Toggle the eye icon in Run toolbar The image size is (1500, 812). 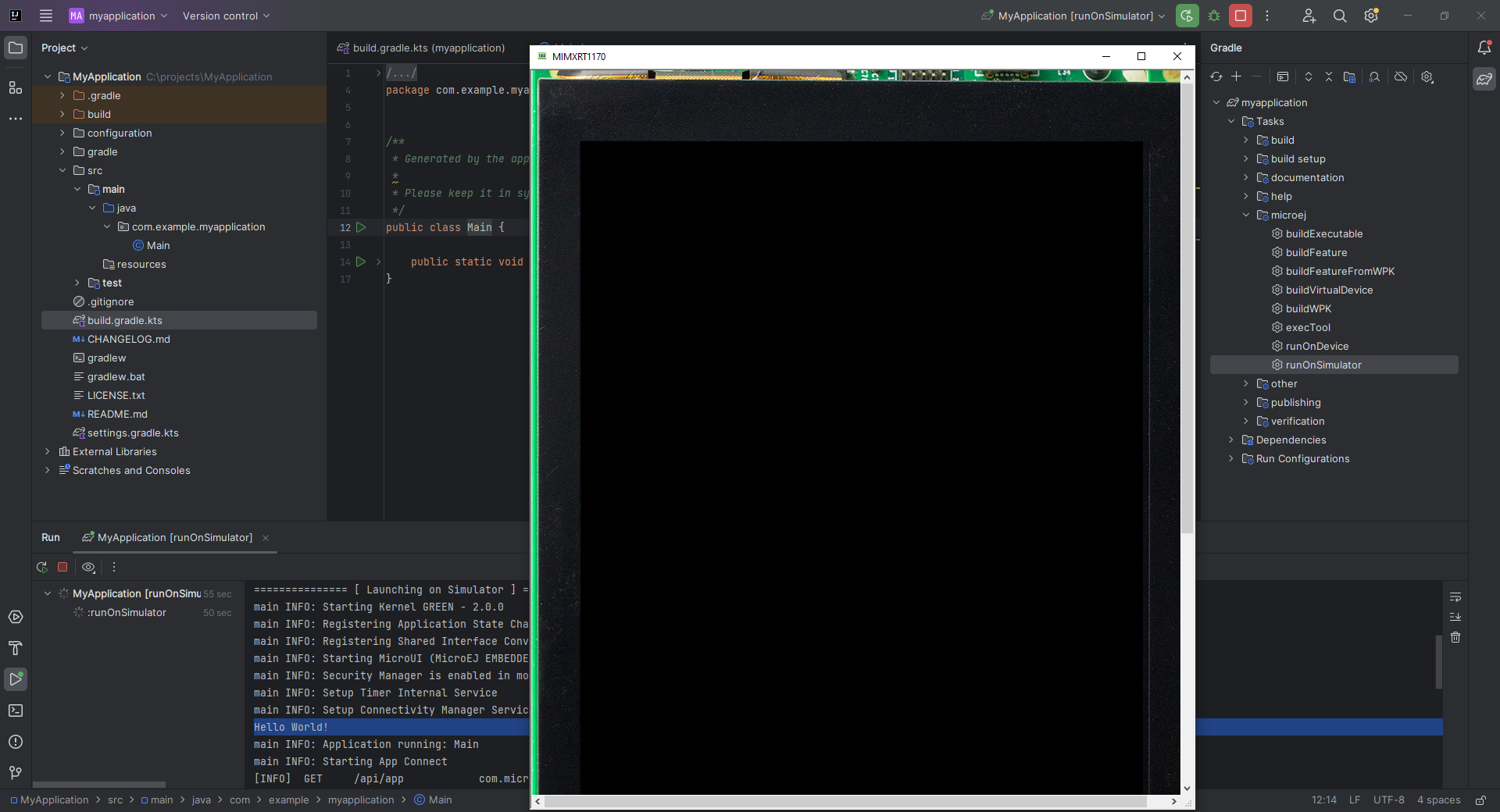tap(88, 568)
